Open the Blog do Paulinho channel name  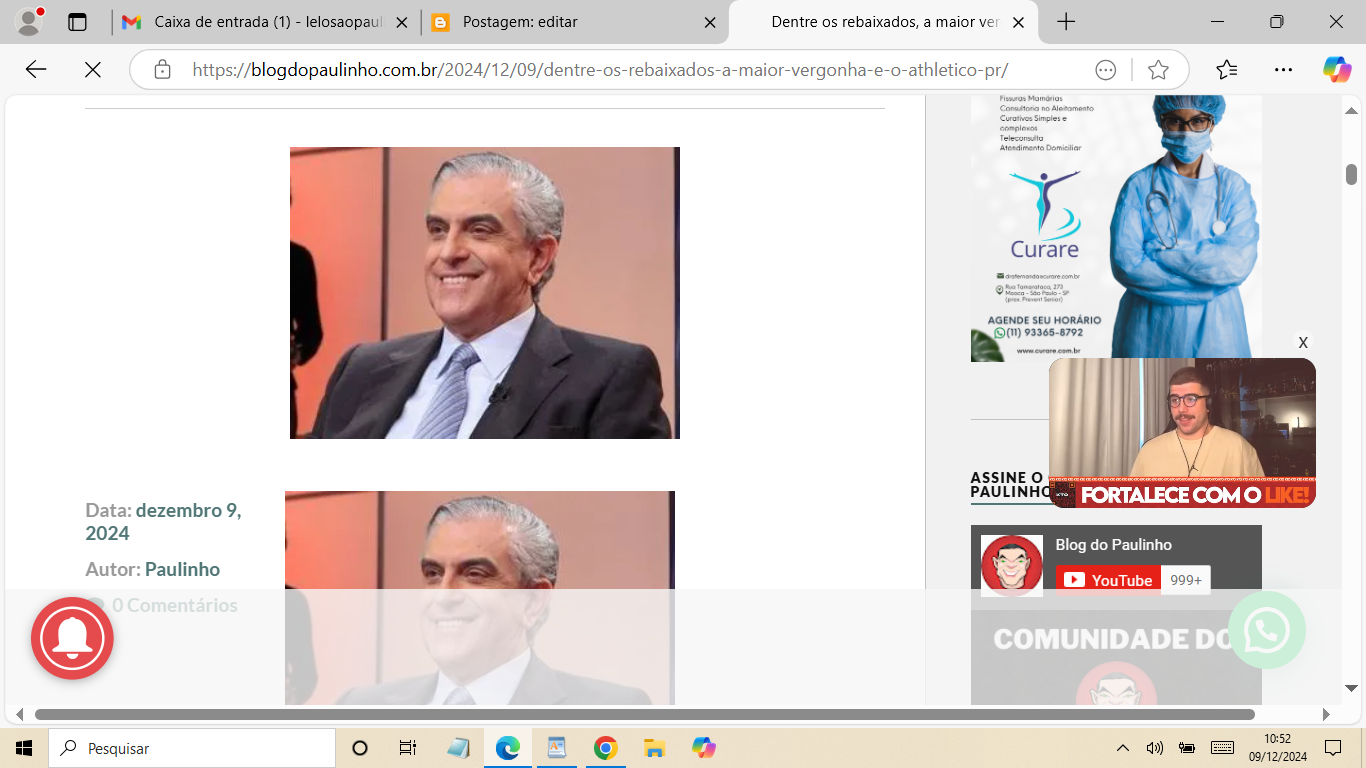tap(1113, 545)
